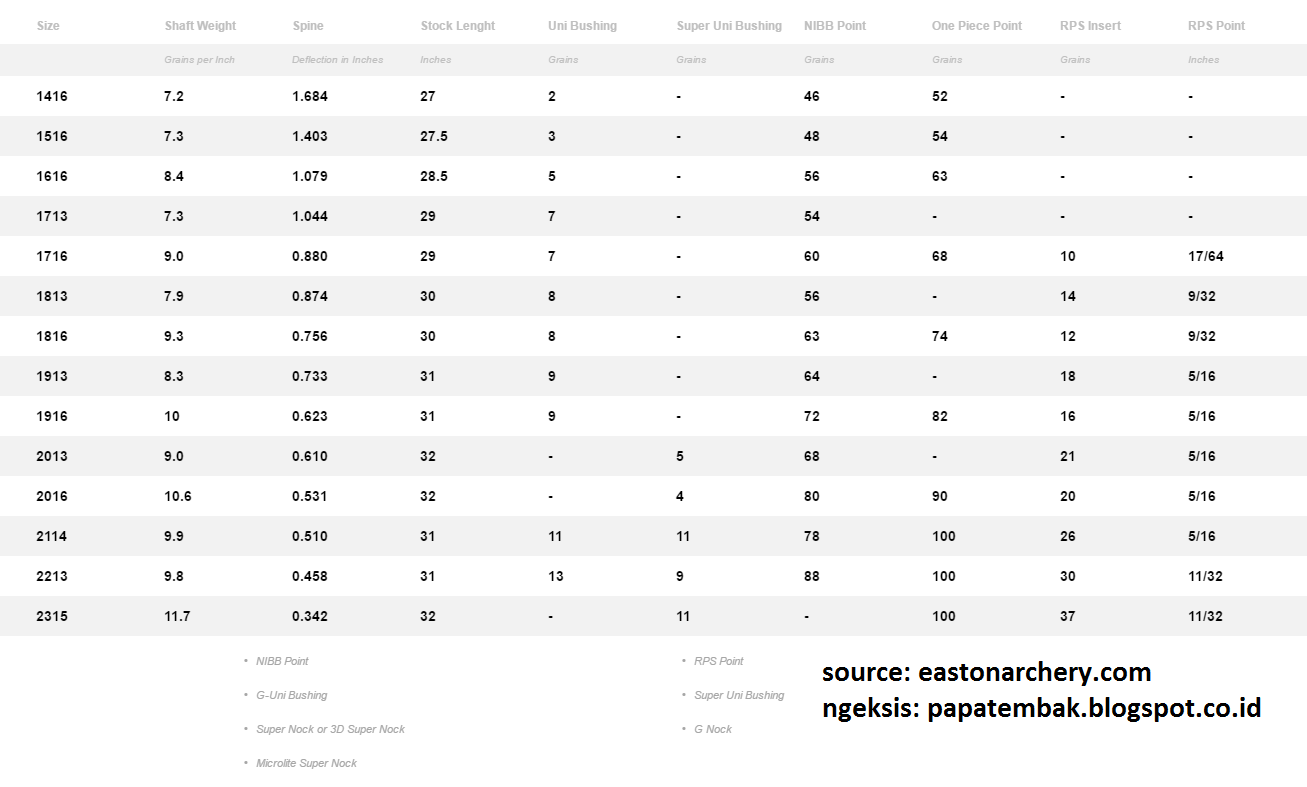Select the 2315 size row label

(x=52, y=617)
